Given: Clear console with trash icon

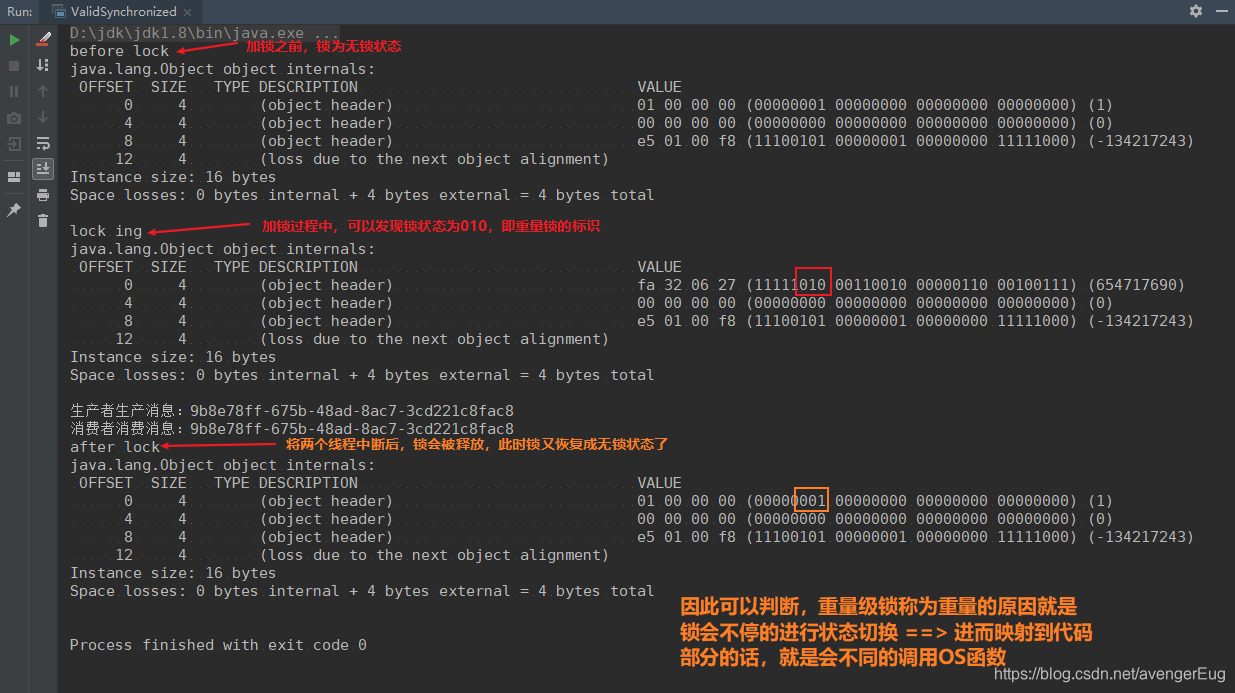Looking at the screenshot, I should 43,221.
